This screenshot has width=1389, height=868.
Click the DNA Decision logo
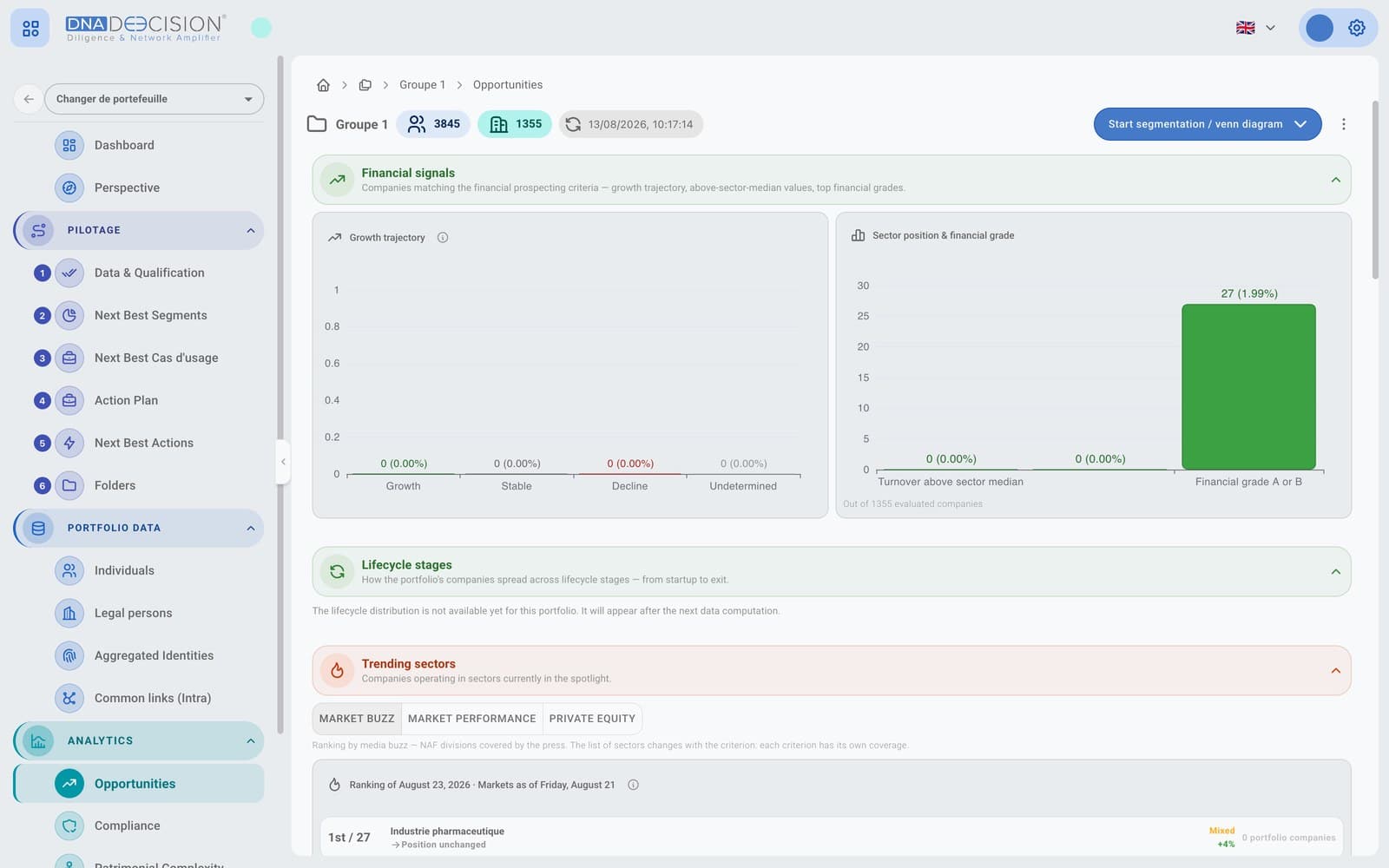146,29
